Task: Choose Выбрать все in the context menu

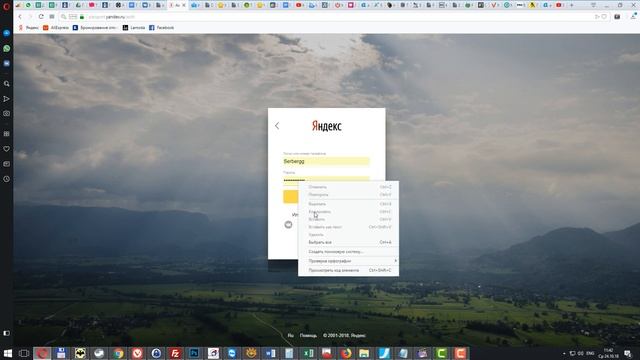Action: tap(349, 242)
